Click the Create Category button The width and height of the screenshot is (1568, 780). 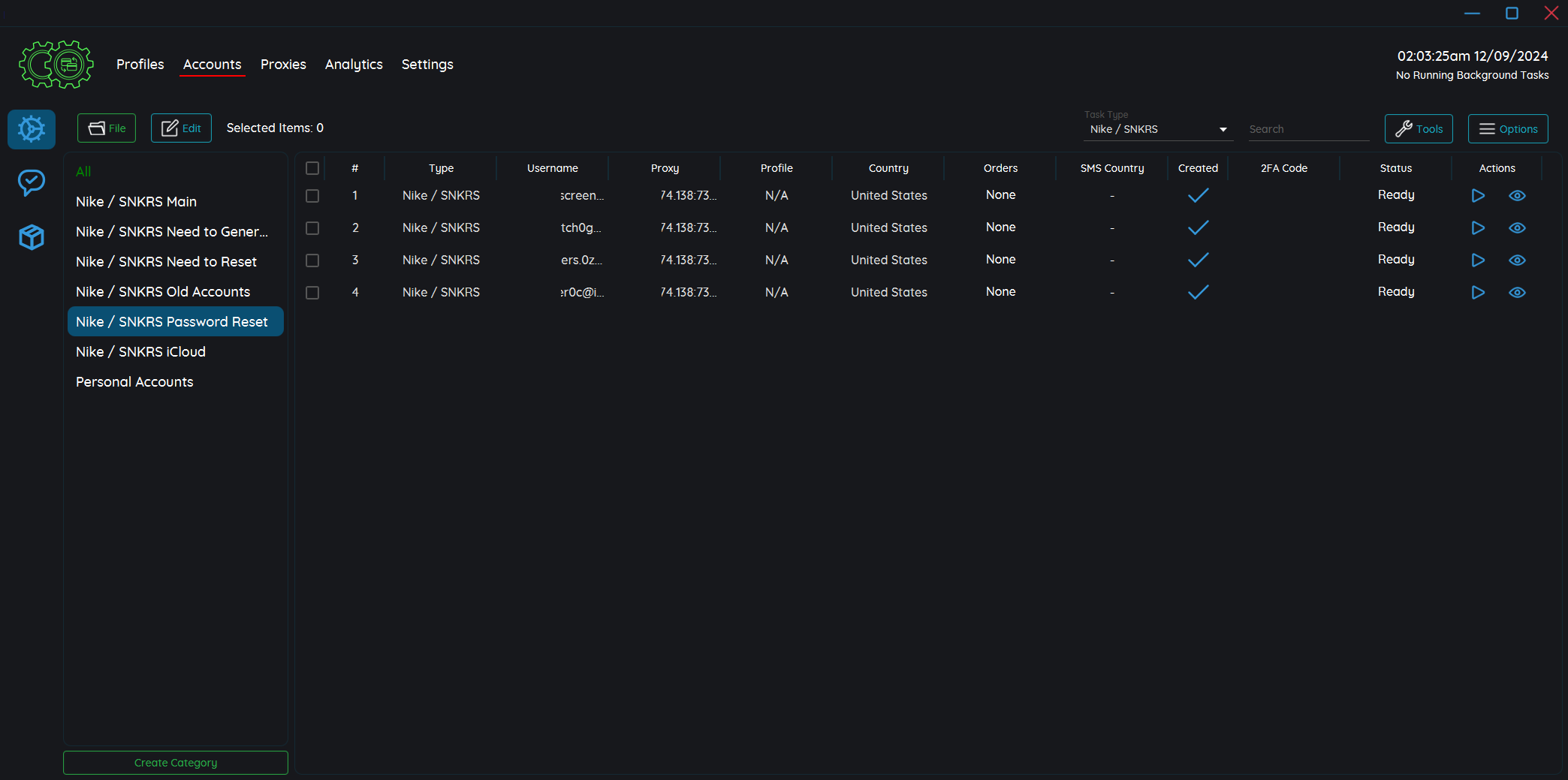[x=176, y=763]
